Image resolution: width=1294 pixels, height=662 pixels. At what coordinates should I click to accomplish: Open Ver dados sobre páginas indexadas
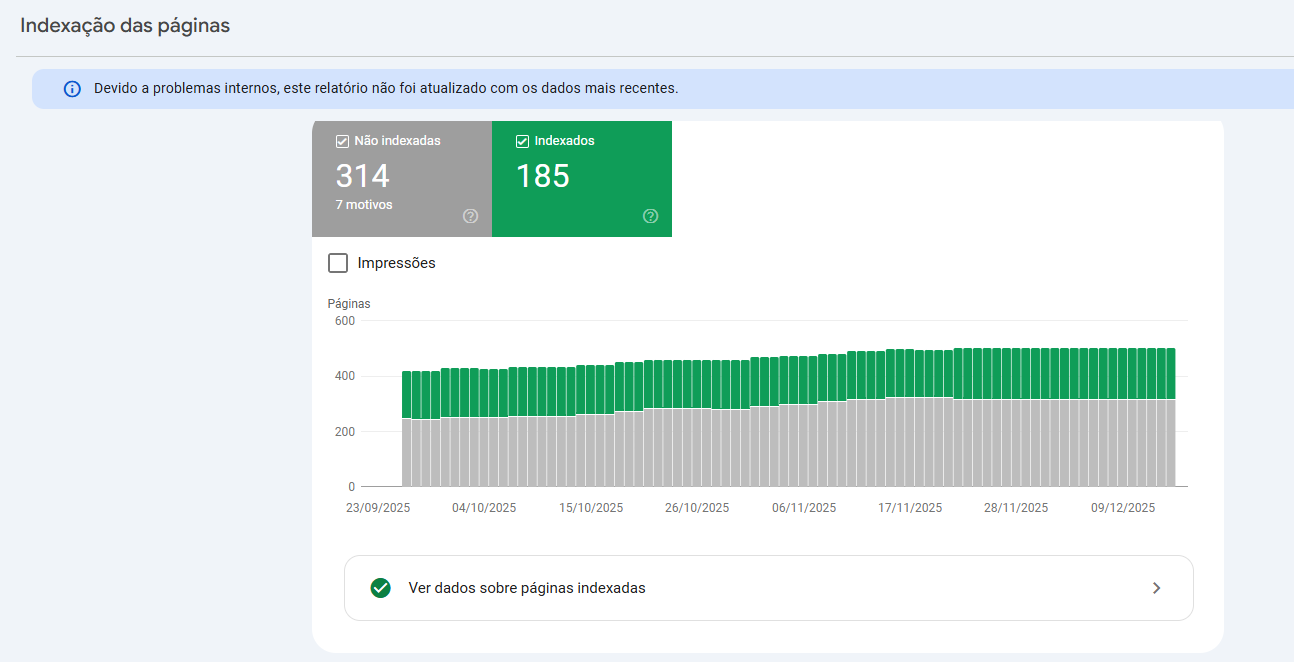click(527, 588)
